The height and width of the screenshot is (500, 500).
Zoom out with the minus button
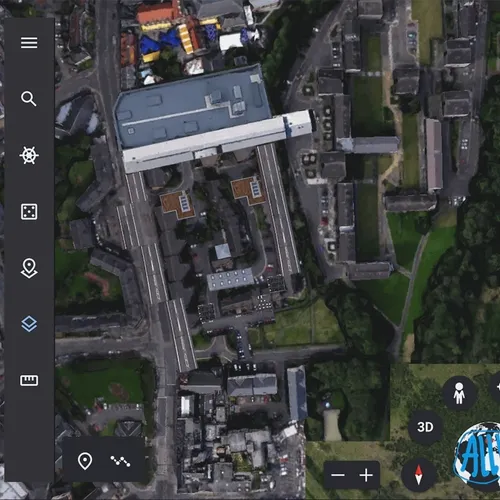coord(338,475)
